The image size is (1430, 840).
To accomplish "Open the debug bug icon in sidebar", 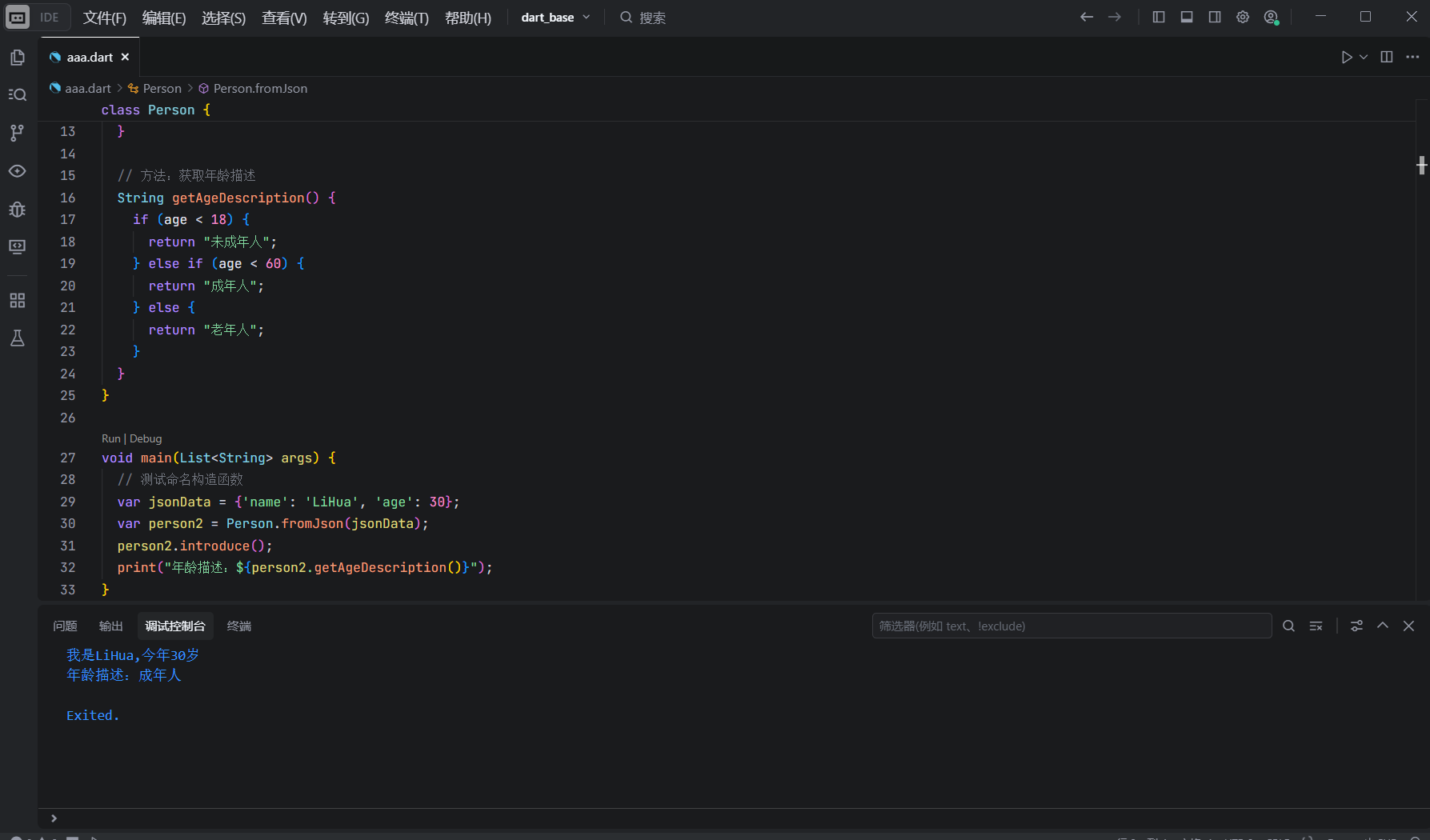I will (18, 209).
